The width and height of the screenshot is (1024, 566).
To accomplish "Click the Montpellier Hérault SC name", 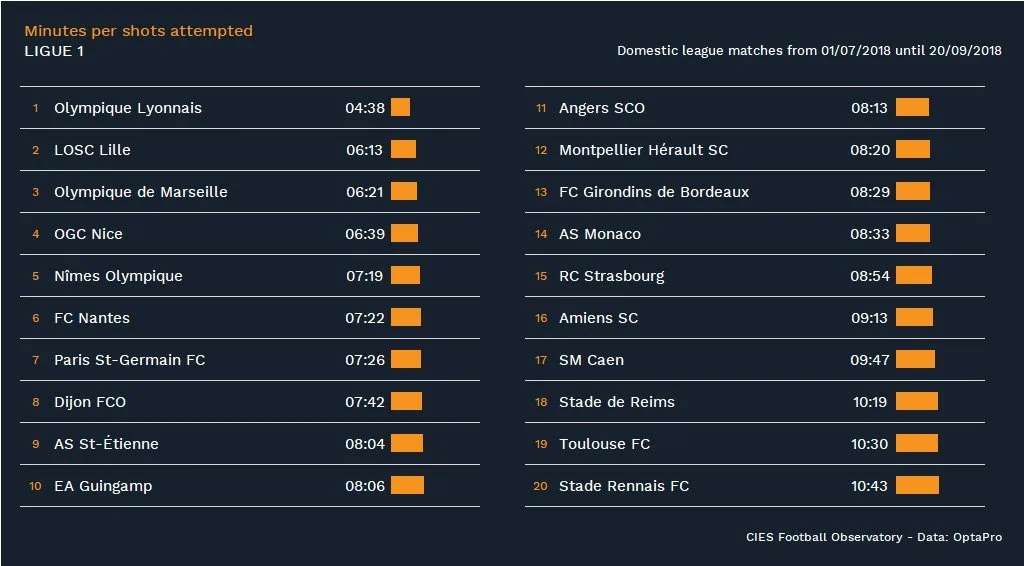I will [x=643, y=150].
